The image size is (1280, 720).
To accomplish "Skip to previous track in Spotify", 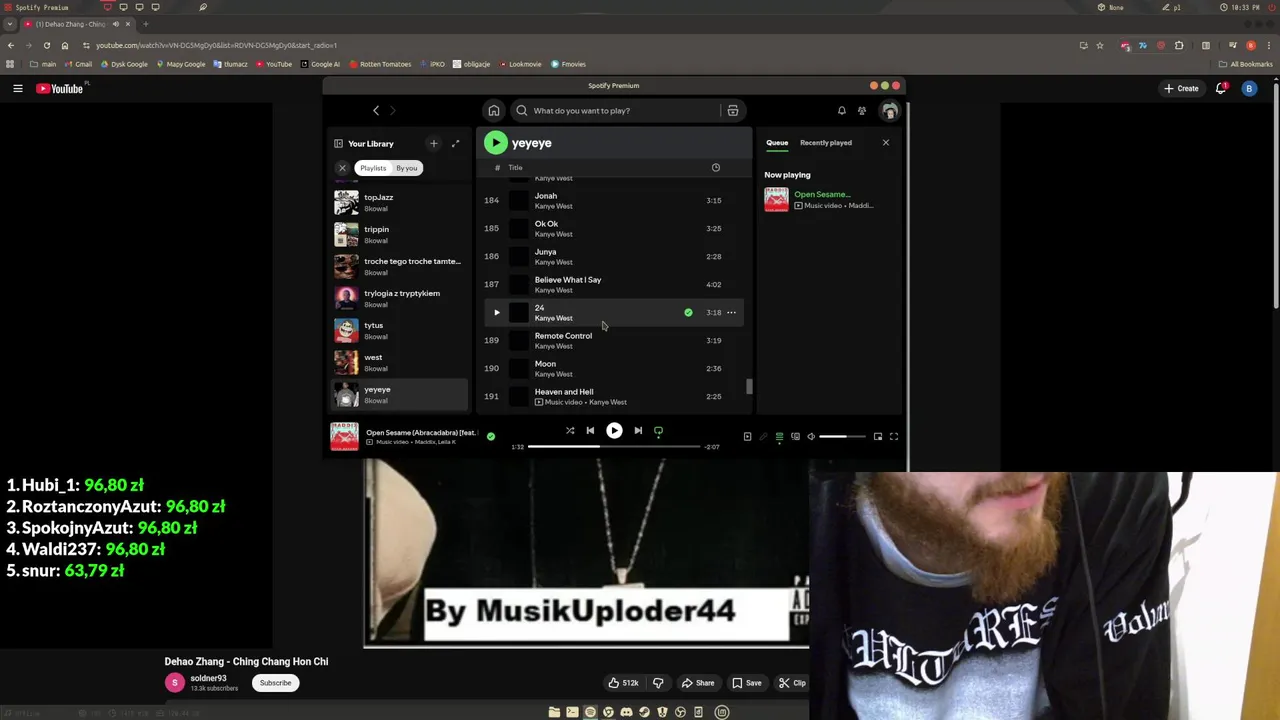I will click(x=590, y=431).
